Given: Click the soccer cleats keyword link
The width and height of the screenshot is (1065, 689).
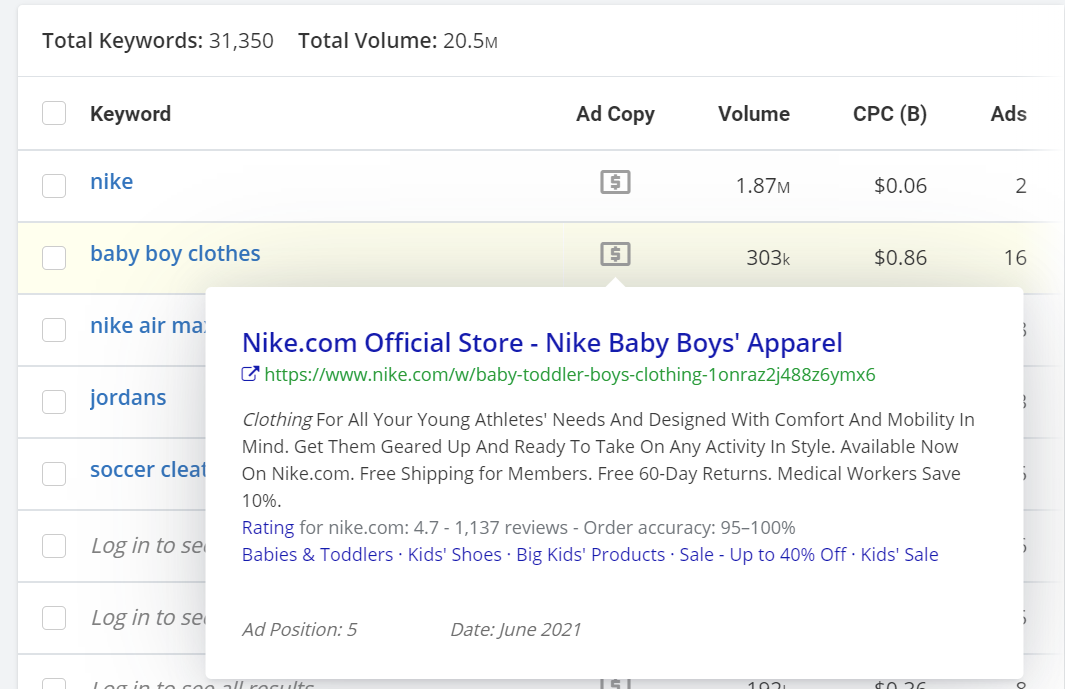Looking at the screenshot, I should 148,470.
